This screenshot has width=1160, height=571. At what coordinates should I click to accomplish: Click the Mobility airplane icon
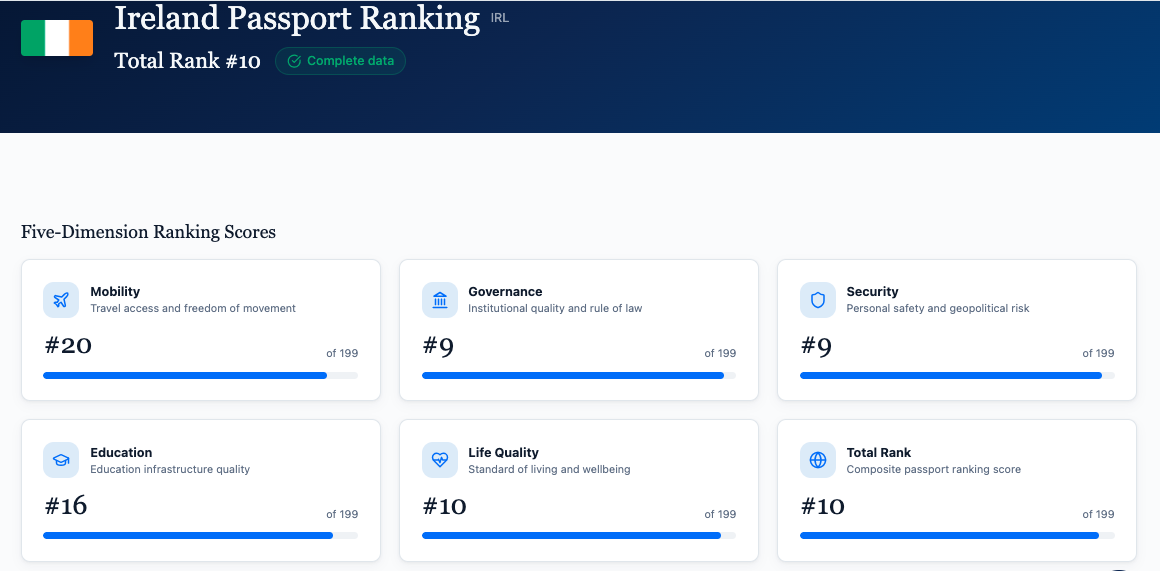pyautogui.click(x=61, y=300)
